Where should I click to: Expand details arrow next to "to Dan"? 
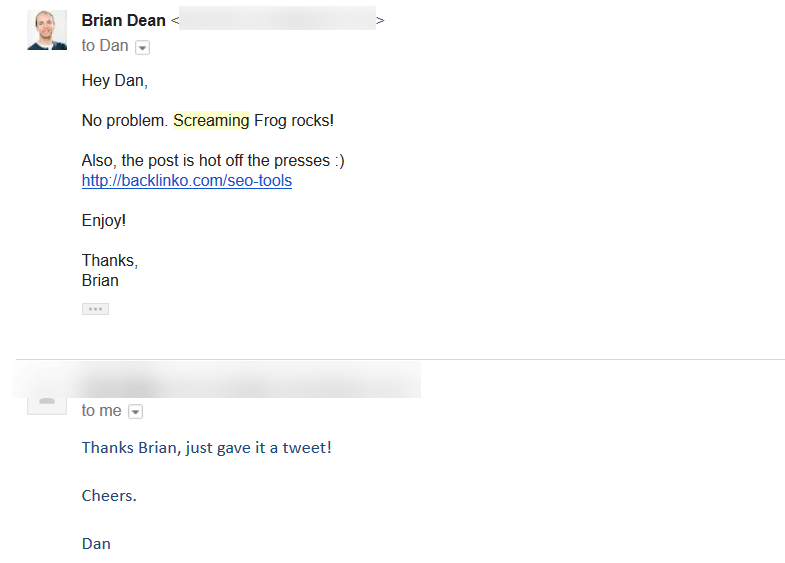(141, 47)
